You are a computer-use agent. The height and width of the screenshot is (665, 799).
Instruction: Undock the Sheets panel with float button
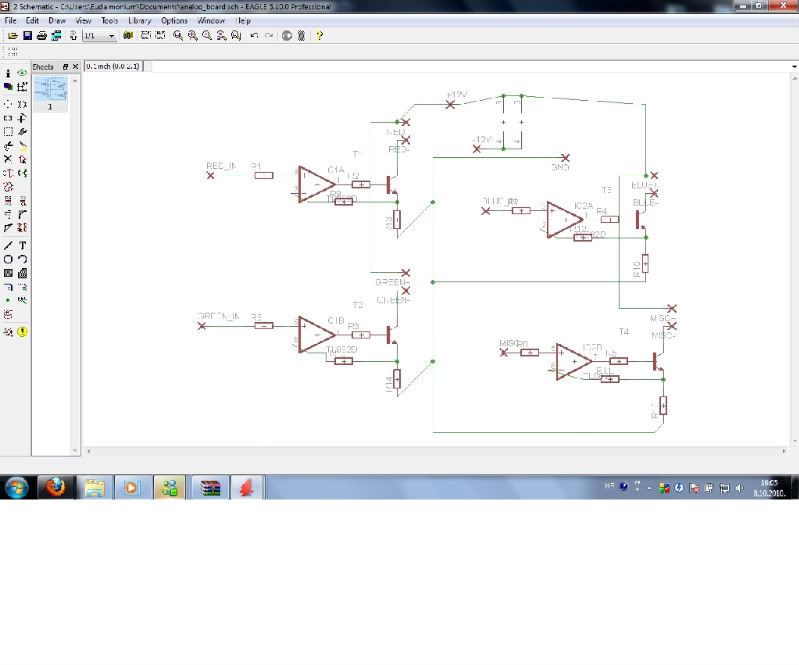click(65, 67)
